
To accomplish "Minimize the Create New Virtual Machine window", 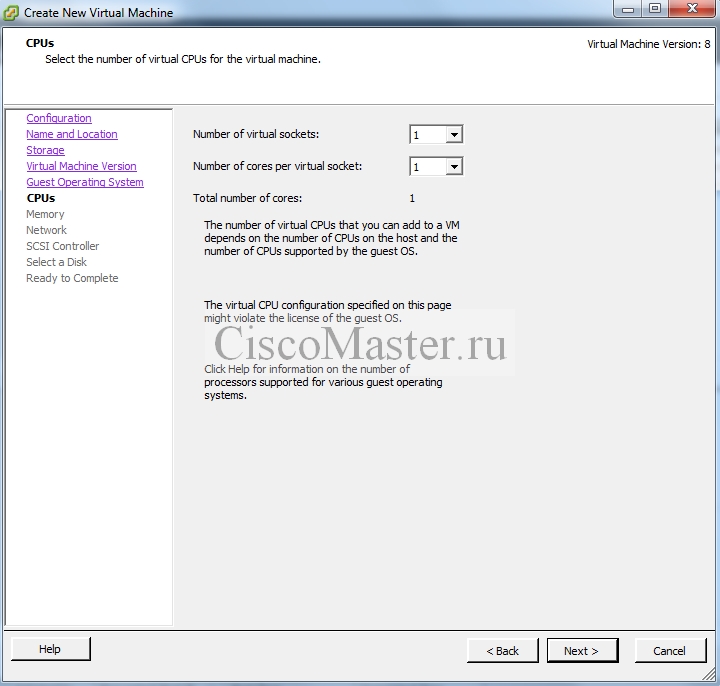I will 627,9.
